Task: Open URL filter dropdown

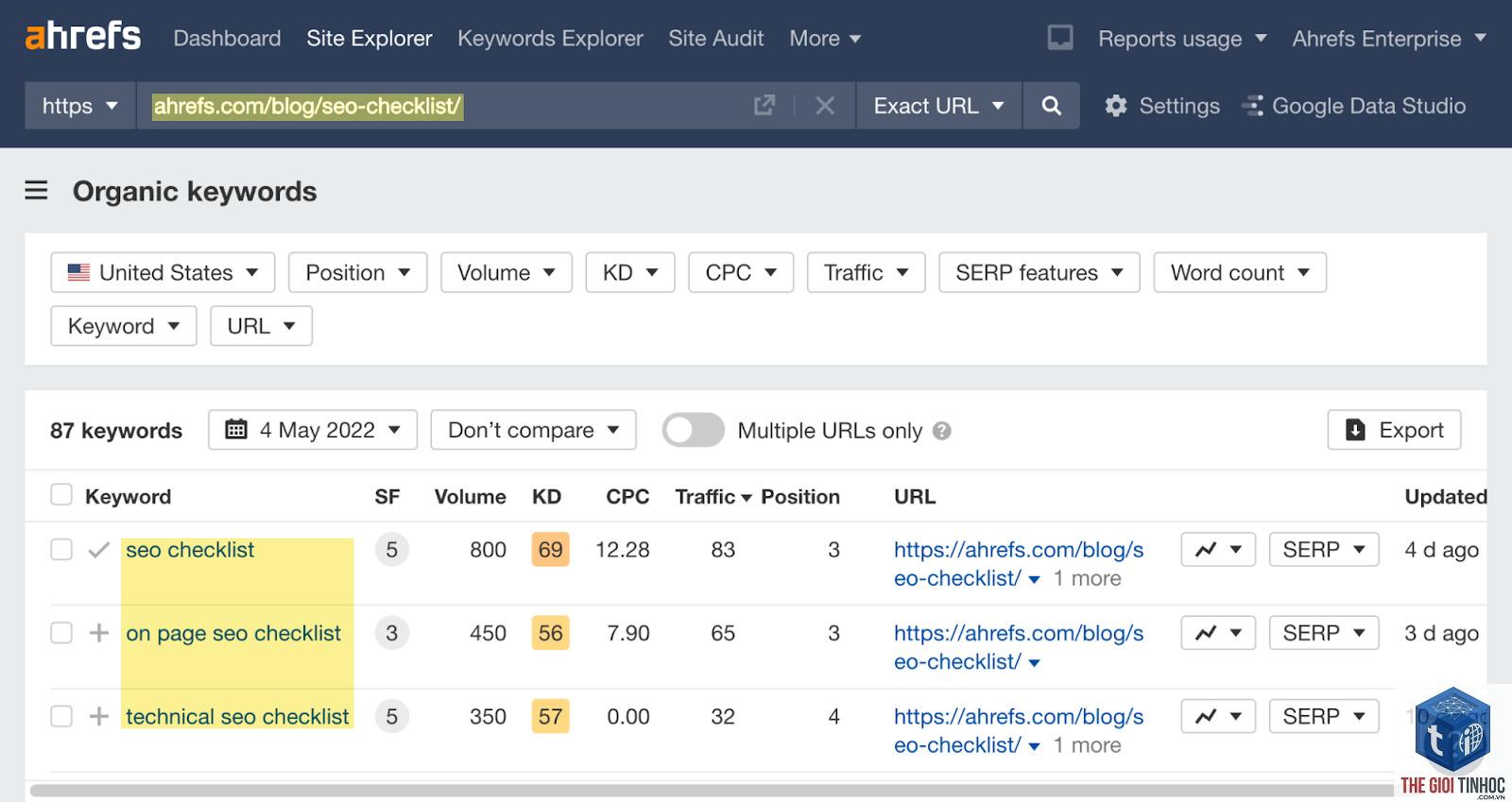Action: (262, 326)
